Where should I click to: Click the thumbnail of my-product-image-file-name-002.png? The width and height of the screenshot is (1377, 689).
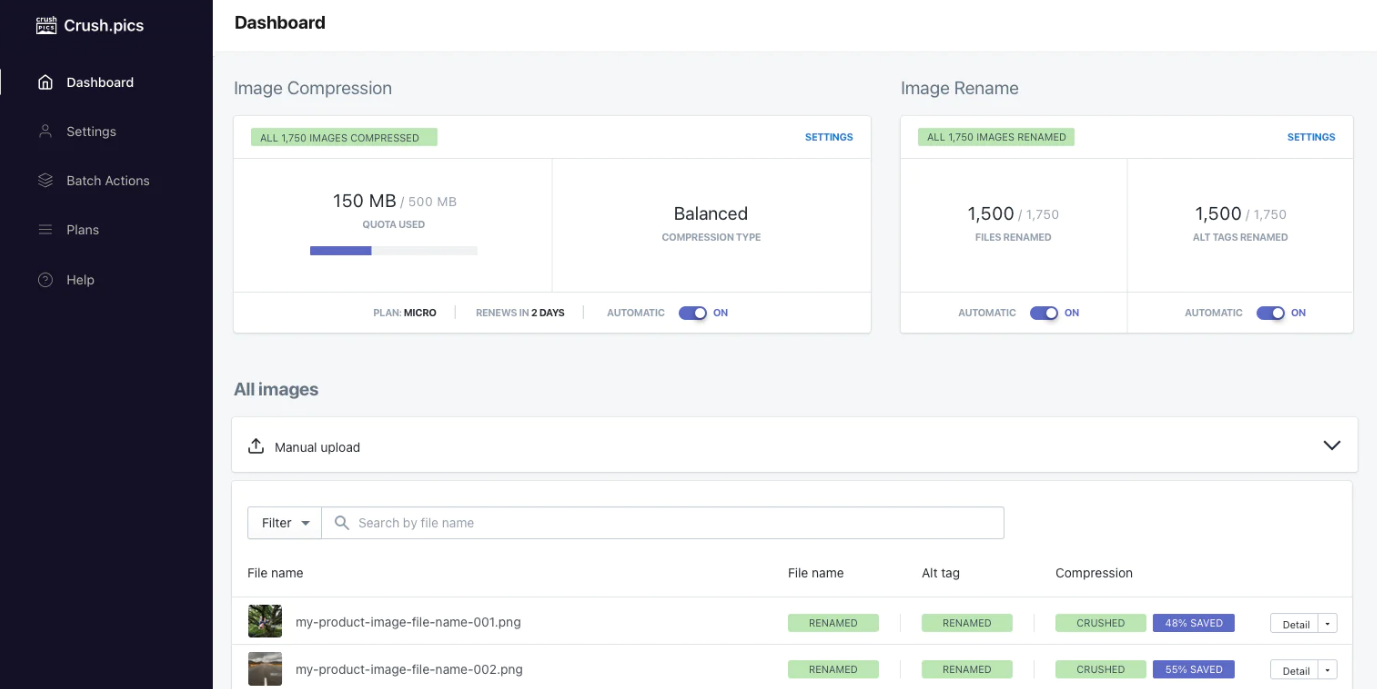click(x=264, y=668)
